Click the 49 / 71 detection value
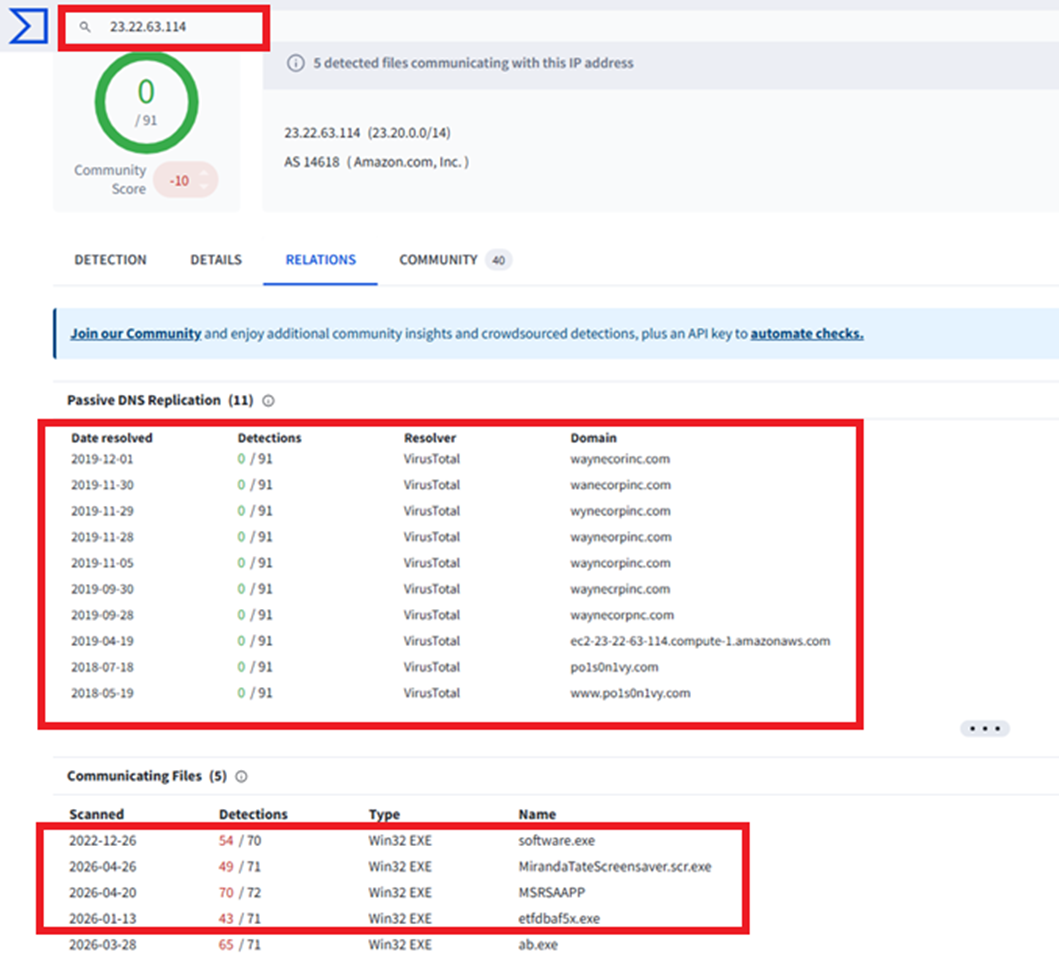Viewport: 1059px width, 969px height. coord(240,867)
